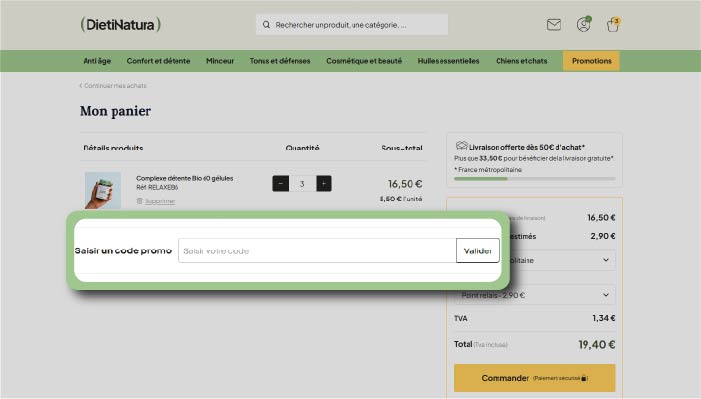Click the search magnifier icon
Viewport: 701px width, 399px height.
coord(266,25)
